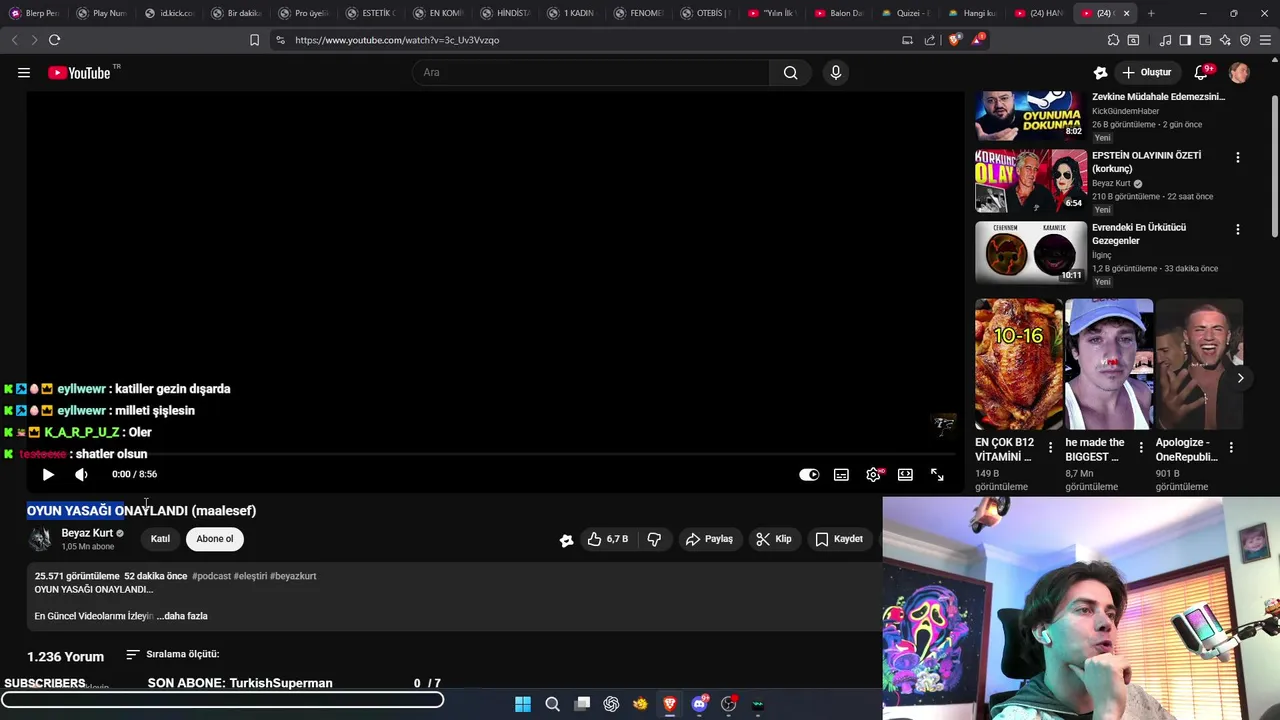Like the video with 6,7 B likes
The image size is (1280, 720).
click(608, 539)
